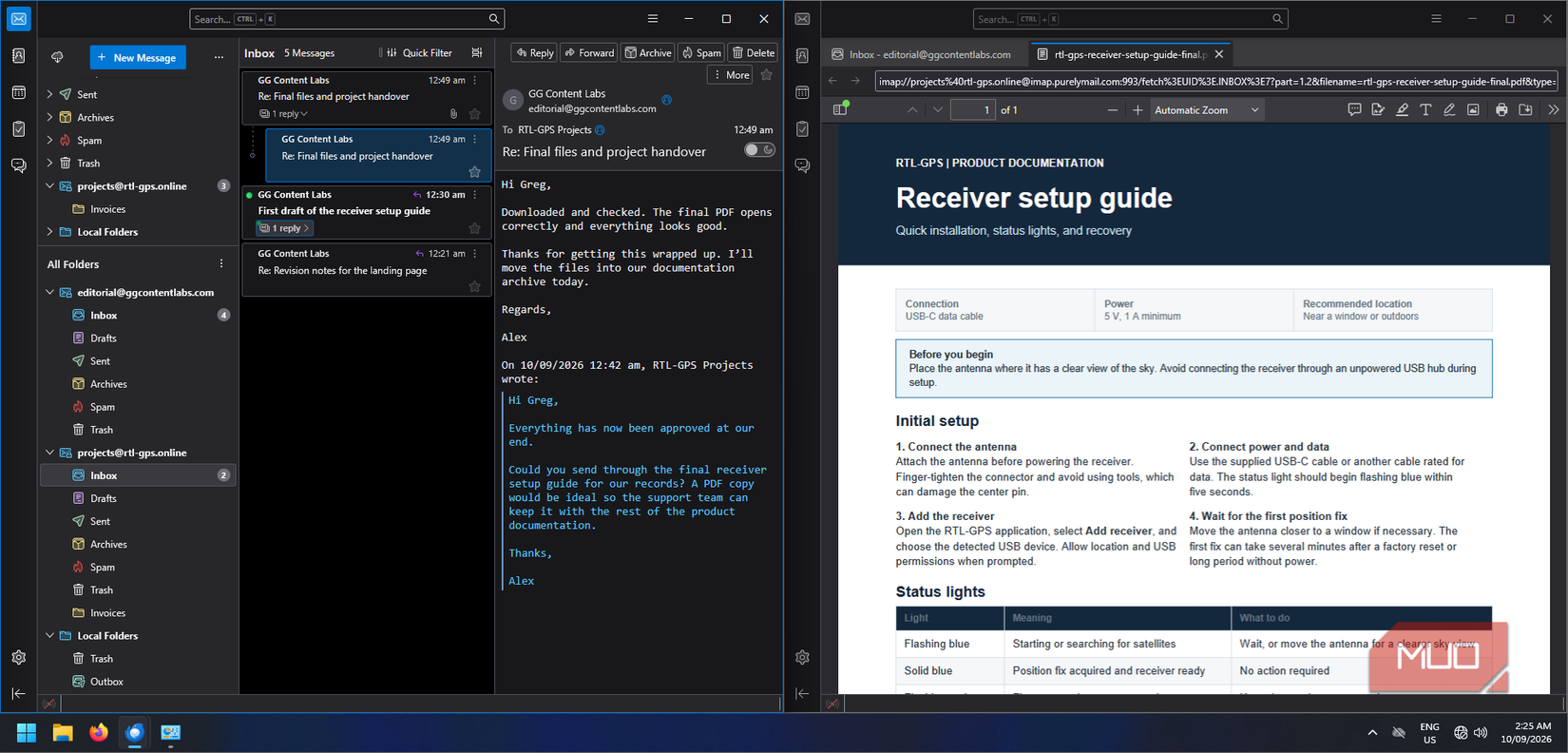Image resolution: width=1568 pixels, height=753 pixels.
Task: Open hamburger app menu in PDF viewer window
Action: point(1436,19)
